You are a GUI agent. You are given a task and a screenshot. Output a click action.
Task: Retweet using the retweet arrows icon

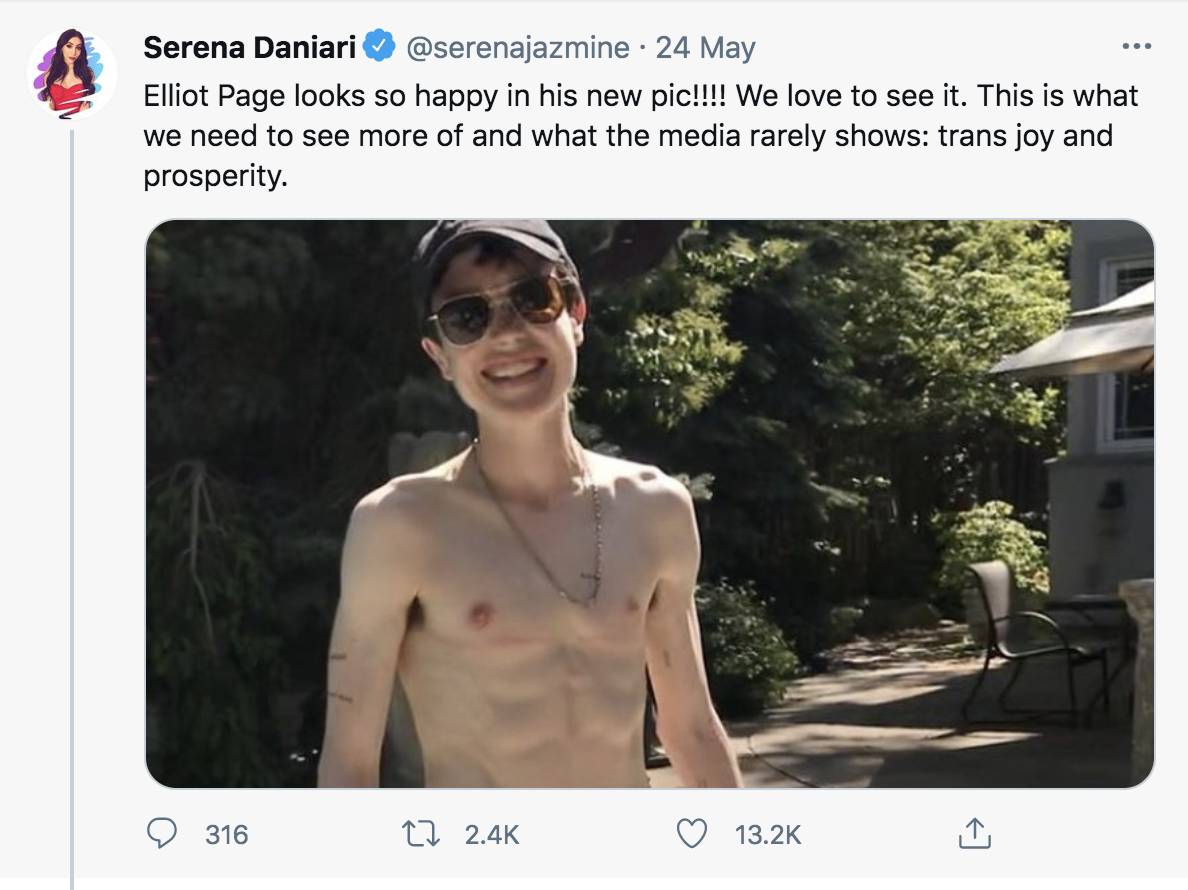(420, 834)
